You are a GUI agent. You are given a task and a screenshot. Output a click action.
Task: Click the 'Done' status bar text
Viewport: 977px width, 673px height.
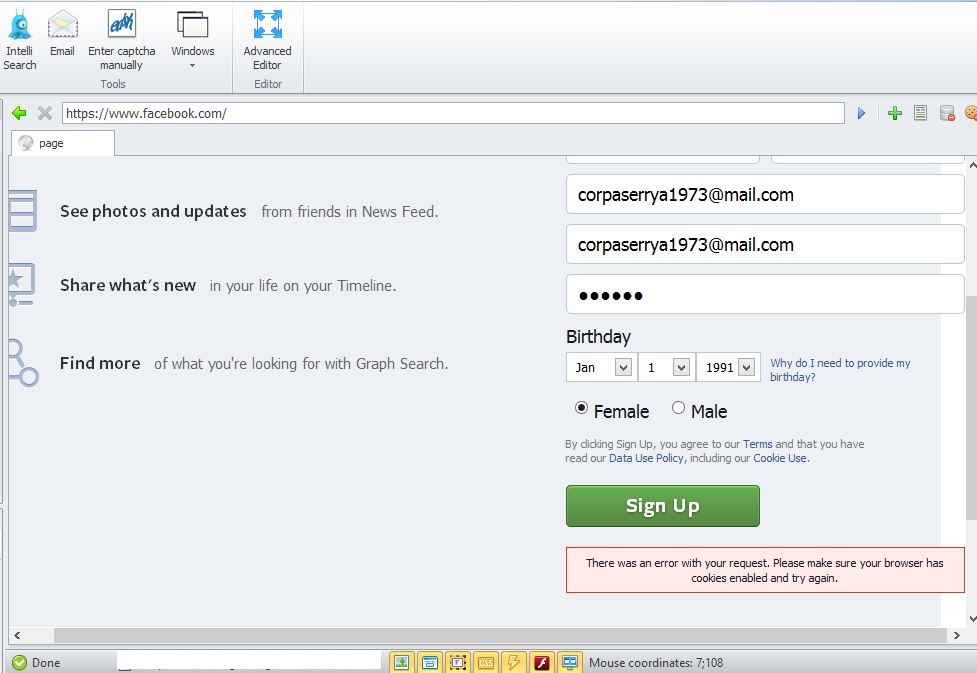(x=46, y=662)
